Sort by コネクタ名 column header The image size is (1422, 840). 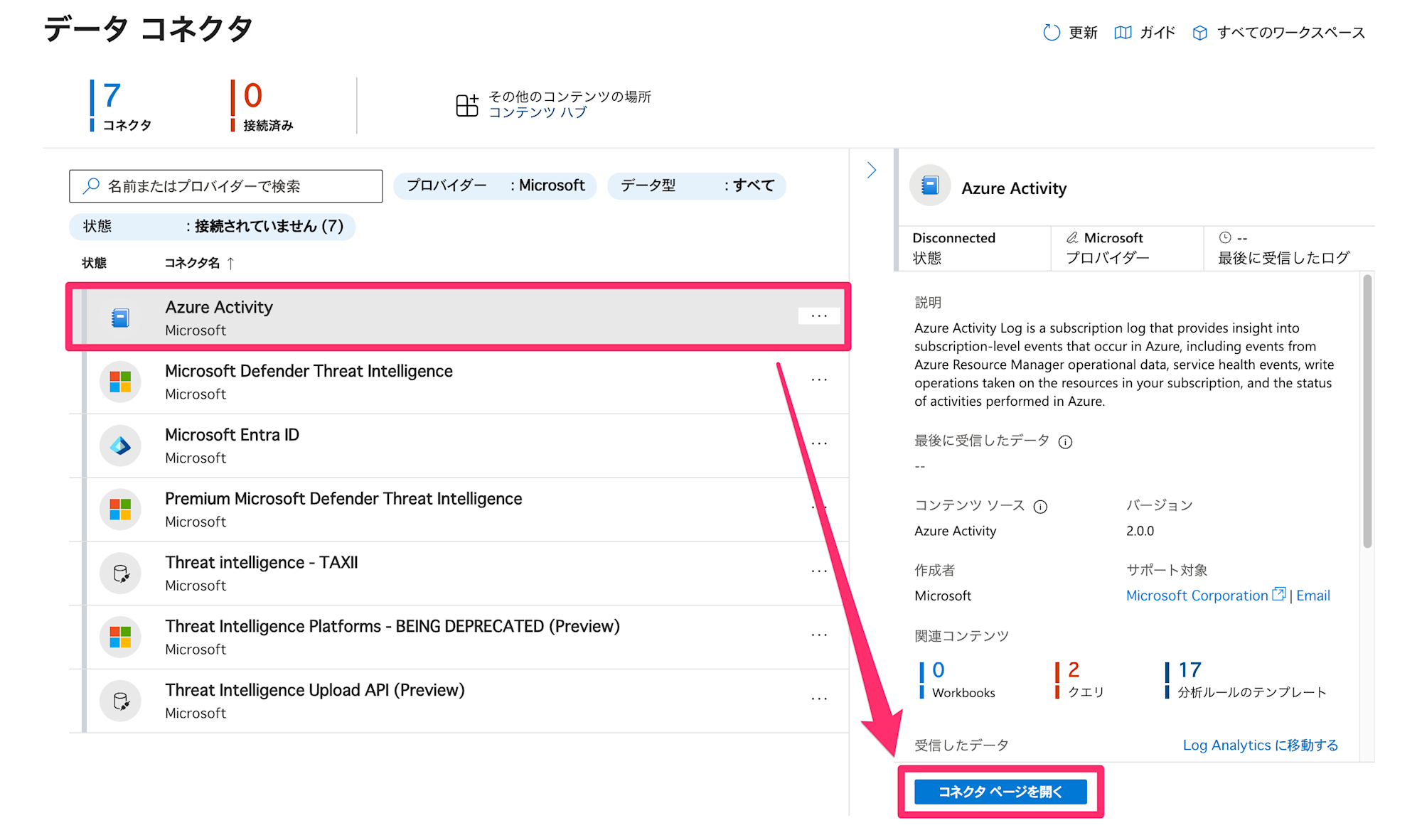(192, 263)
